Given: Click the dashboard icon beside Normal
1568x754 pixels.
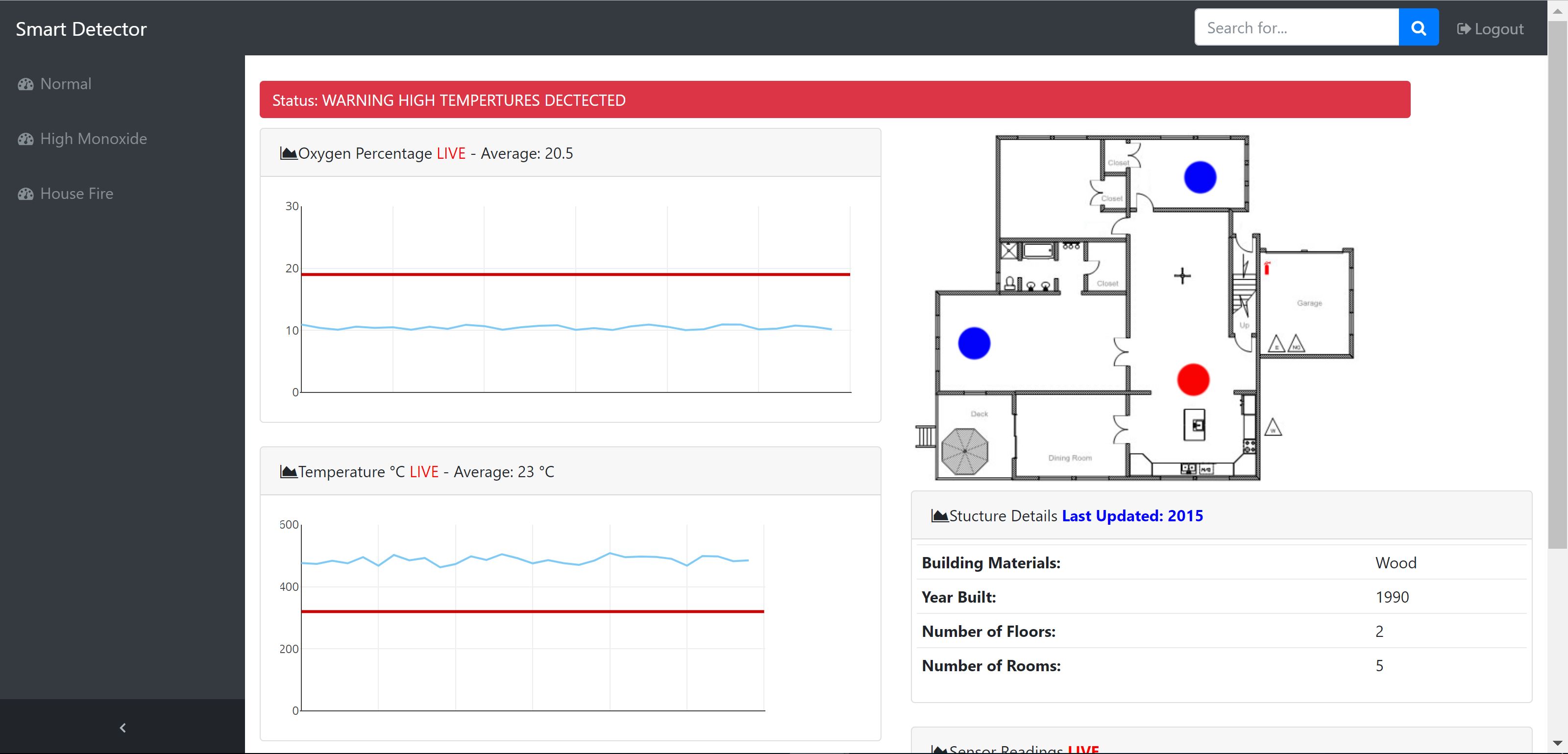Looking at the screenshot, I should [25, 84].
